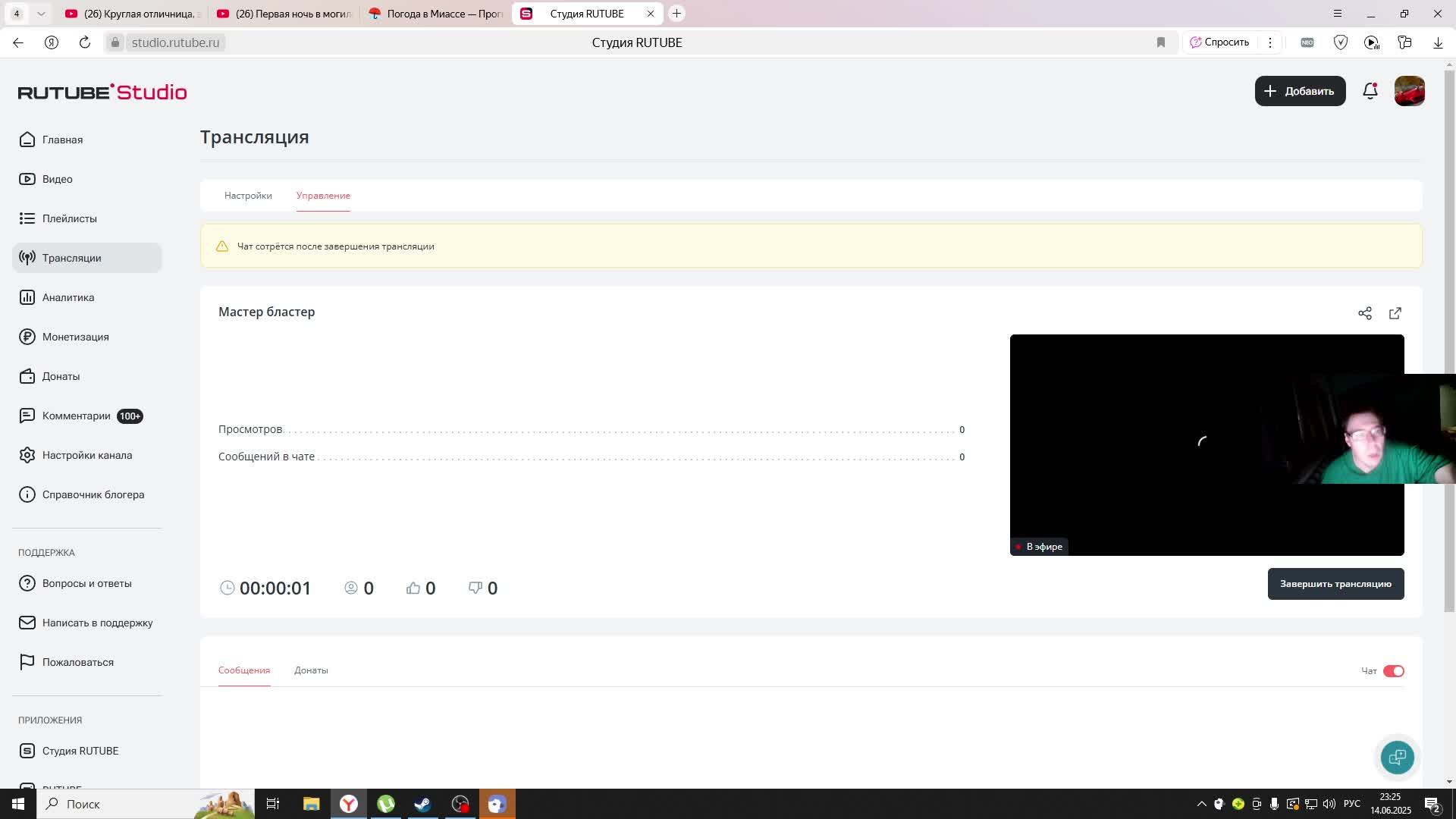Expand the browser tab list chevron
Image resolution: width=1456 pixels, height=819 pixels.
click(41, 14)
